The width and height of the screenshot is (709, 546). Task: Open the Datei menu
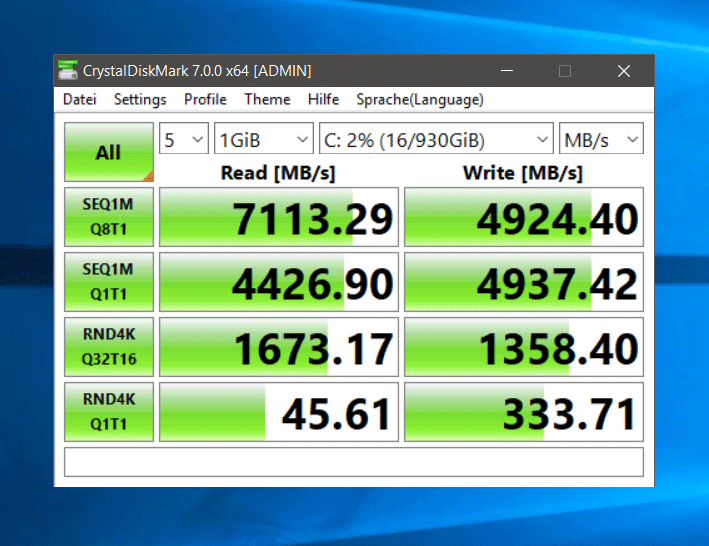80,99
